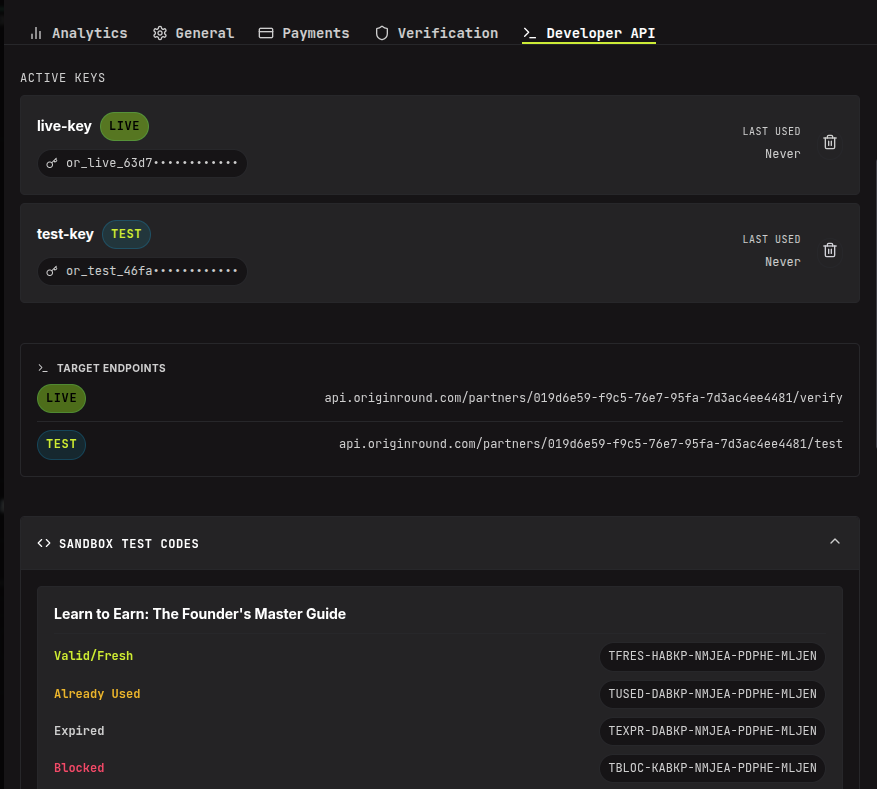Viewport: 877px width, 789px height.
Task: Delete the live-key with trash icon
Action: tap(830, 142)
